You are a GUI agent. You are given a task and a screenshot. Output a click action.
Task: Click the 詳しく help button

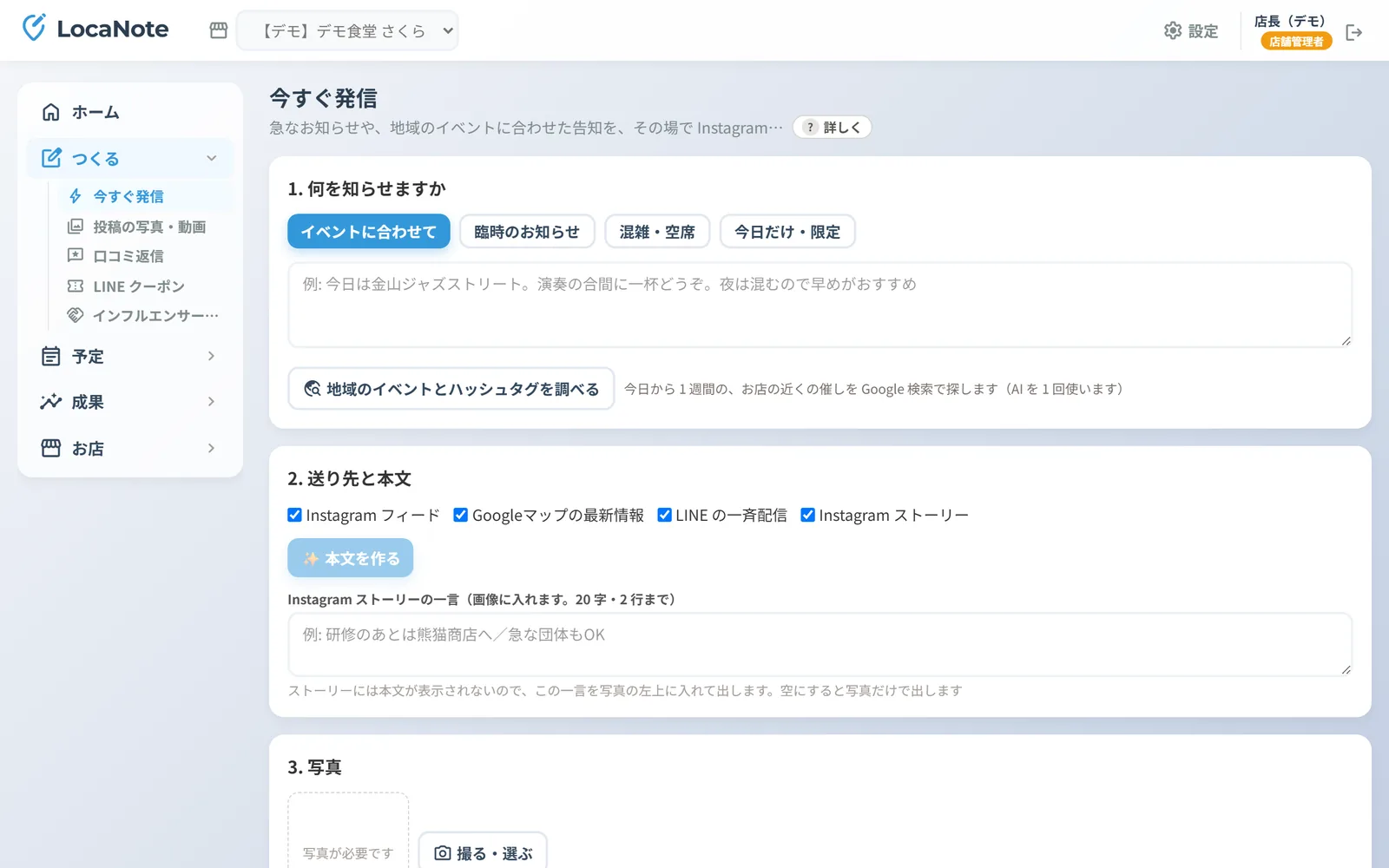[832, 128]
